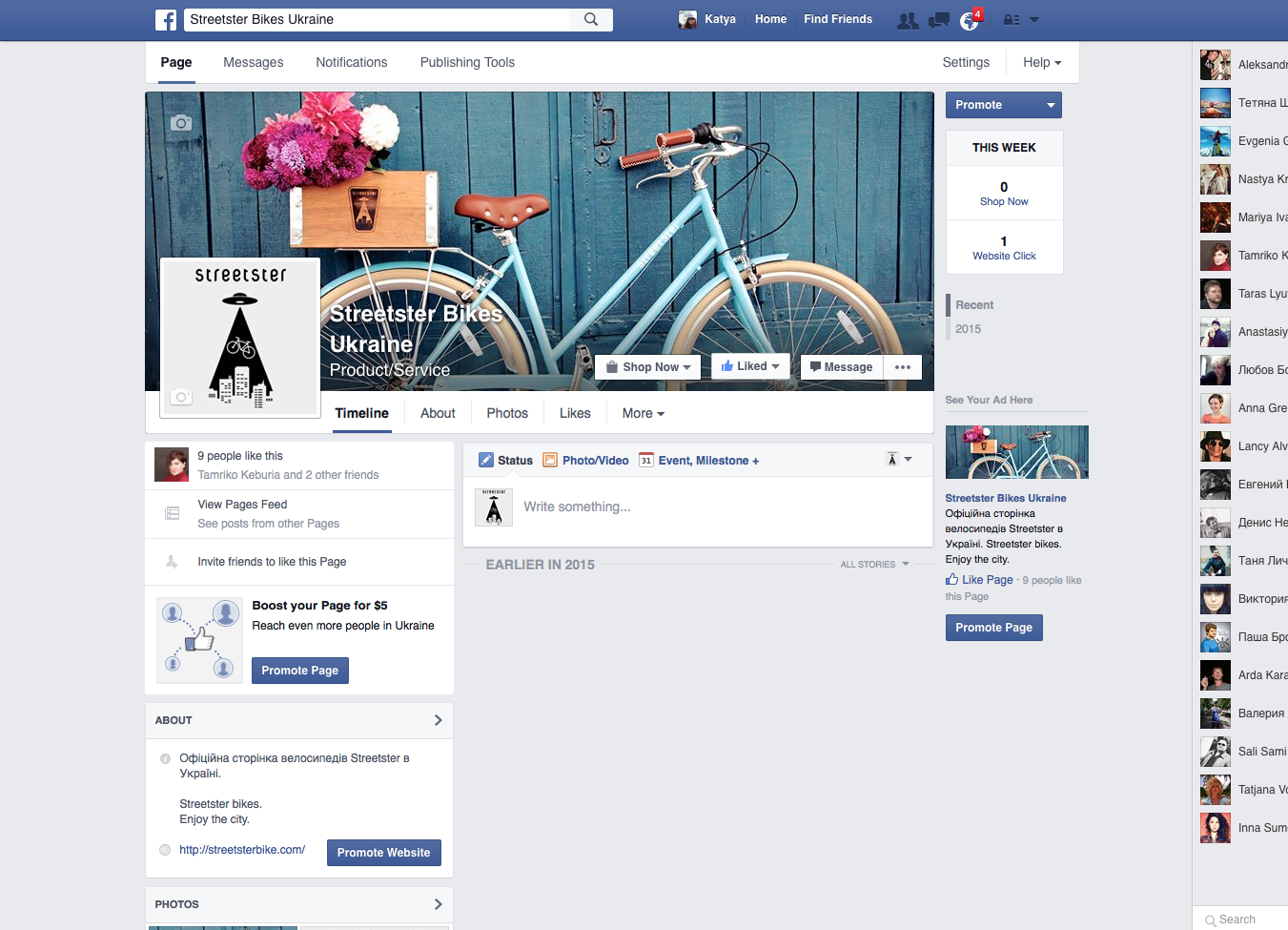Click the Promote Website button
1288x930 pixels.
coord(383,853)
